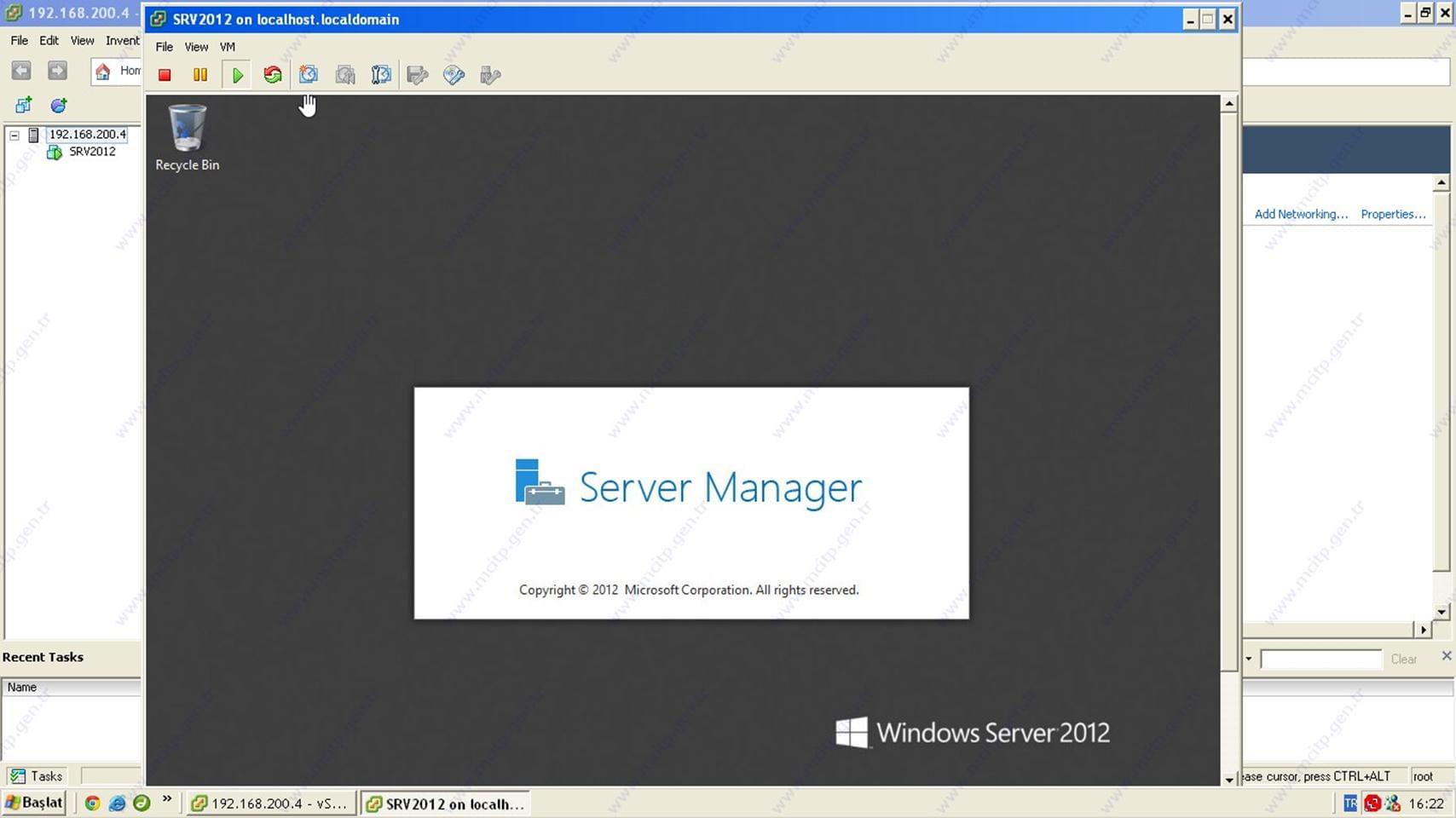Open the View menu in vSphere Client window

82,40
